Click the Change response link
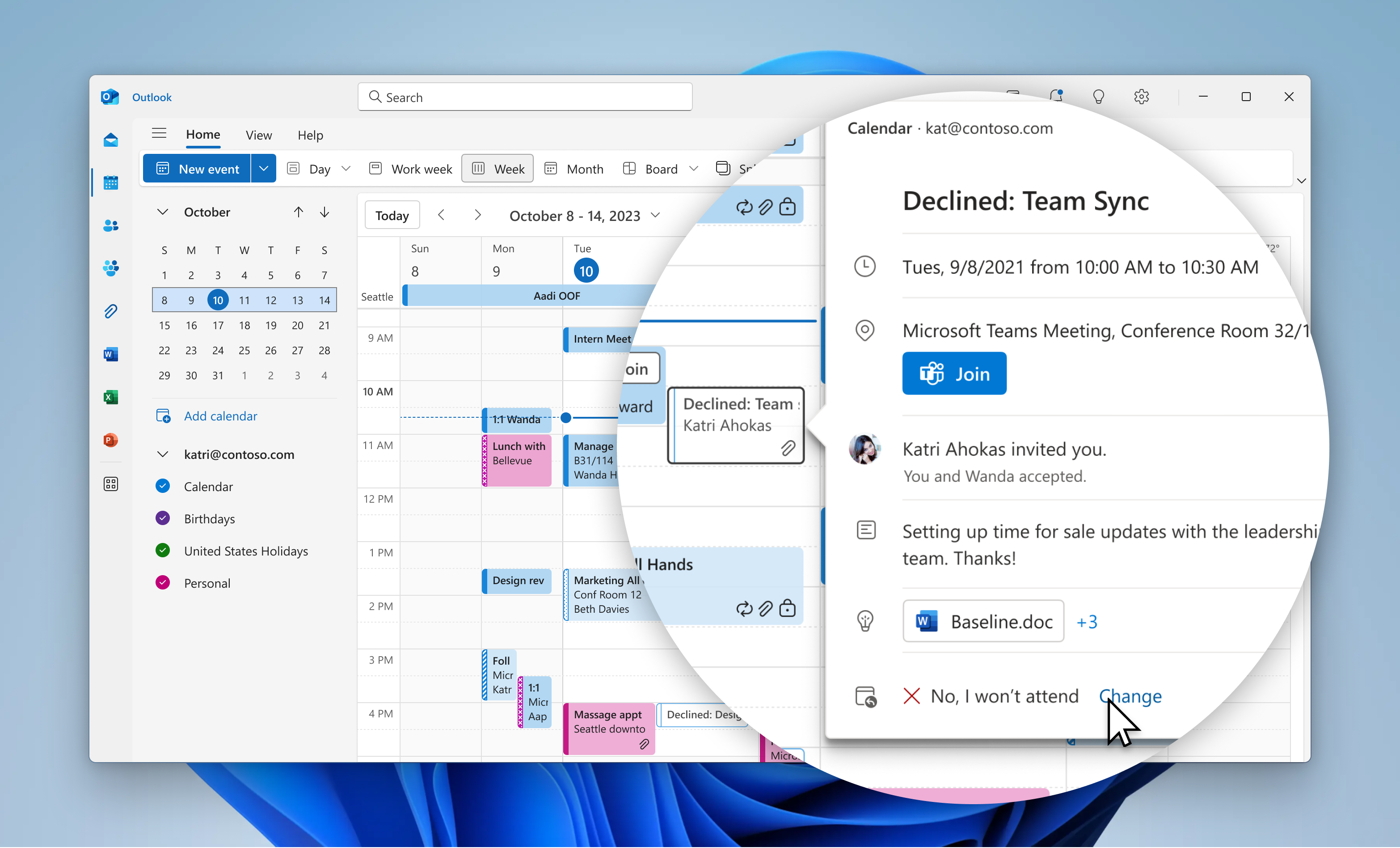The image size is (1400, 848). click(x=1130, y=696)
